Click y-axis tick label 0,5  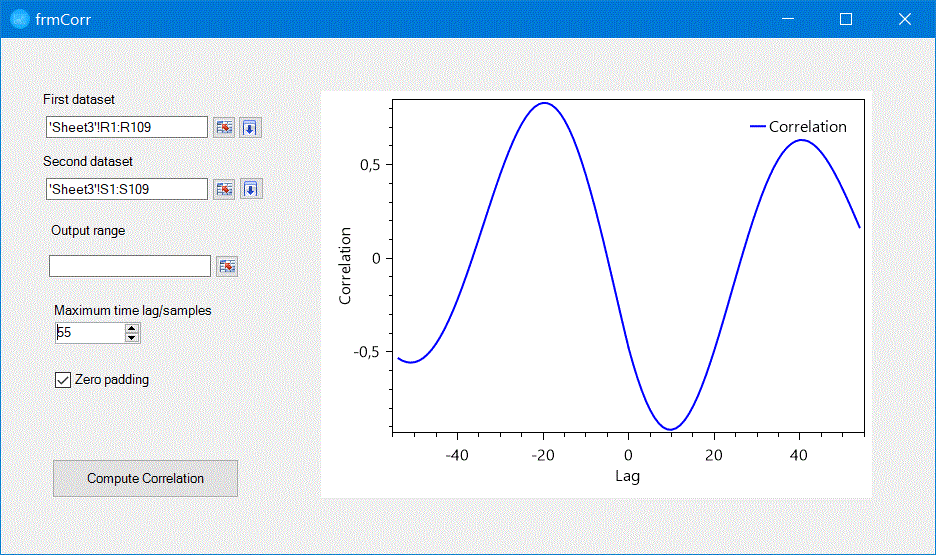[x=370, y=165]
